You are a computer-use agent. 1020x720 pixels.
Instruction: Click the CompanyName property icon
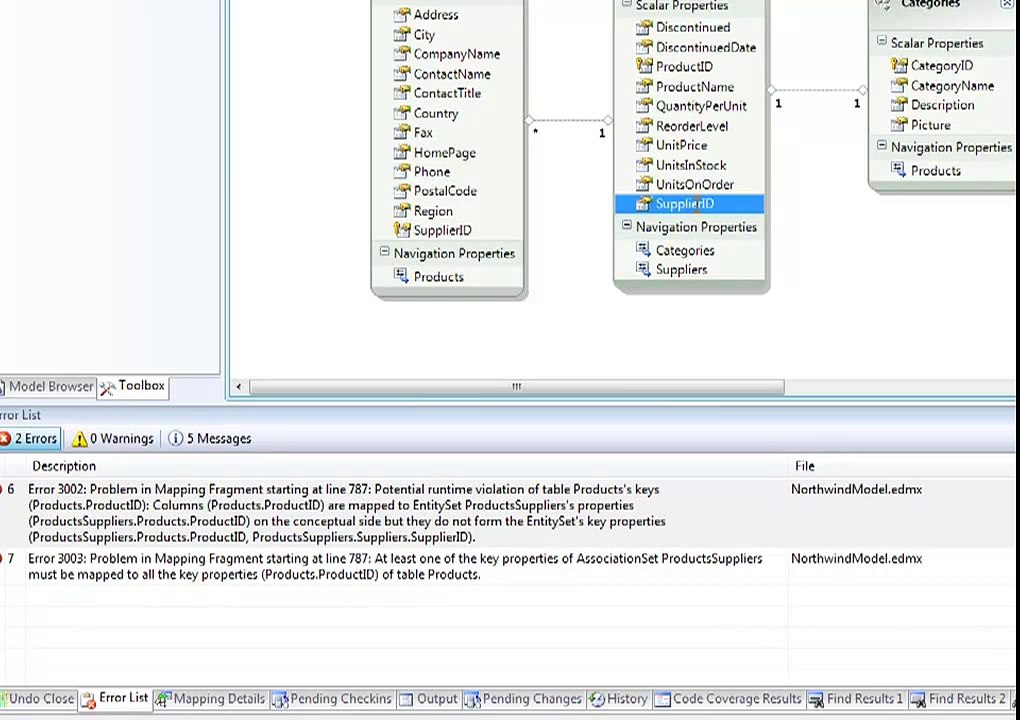(402, 53)
